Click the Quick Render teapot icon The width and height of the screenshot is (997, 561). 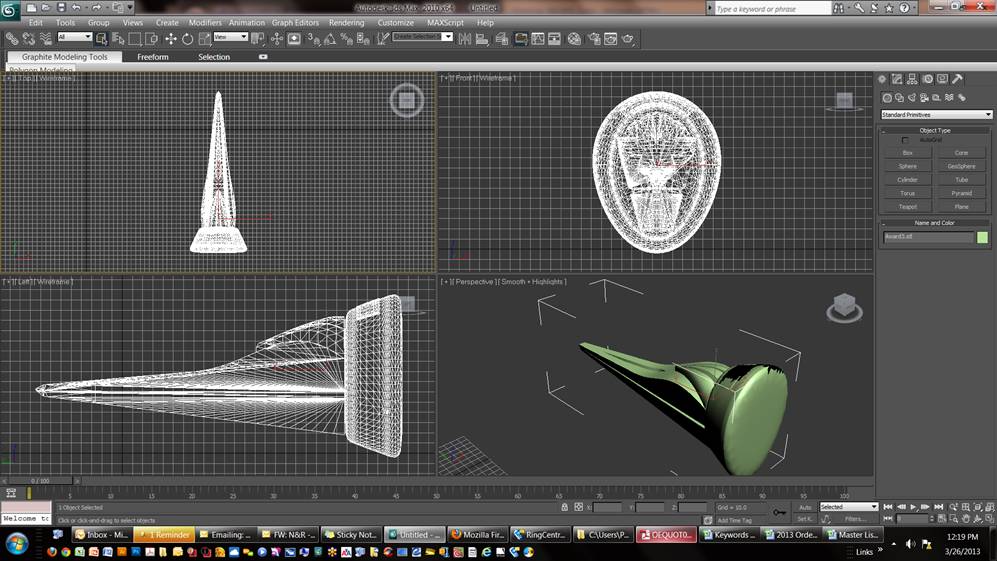coord(628,39)
